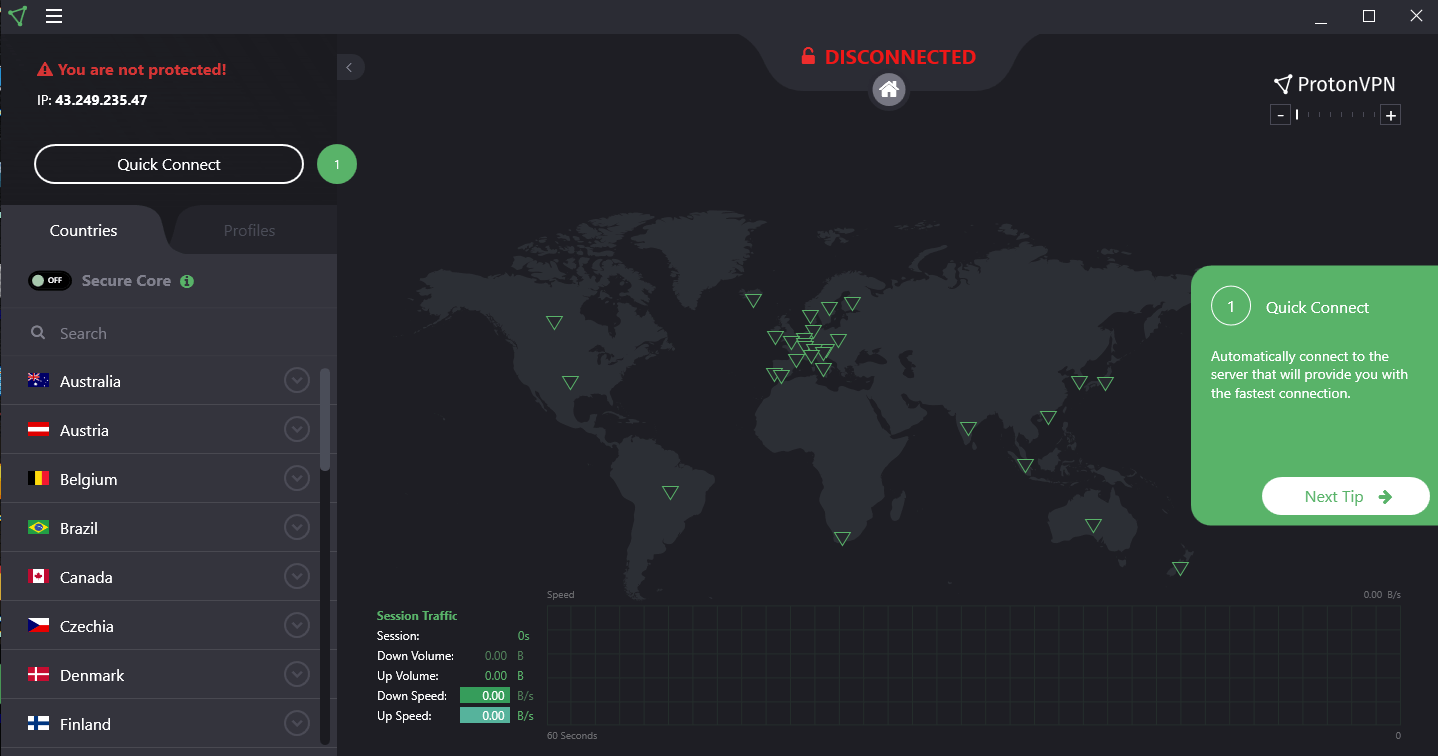
Task: Click the home icon below DISCONNECTED
Action: pyautogui.click(x=888, y=90)
